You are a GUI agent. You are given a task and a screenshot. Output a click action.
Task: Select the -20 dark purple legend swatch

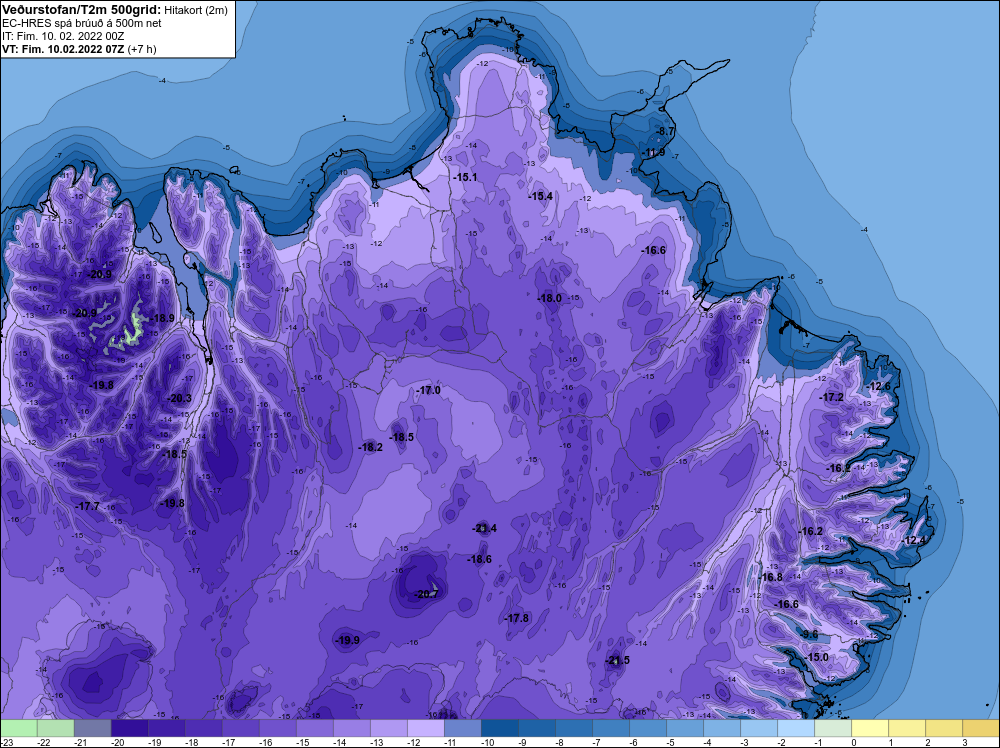tap(129, 728)
